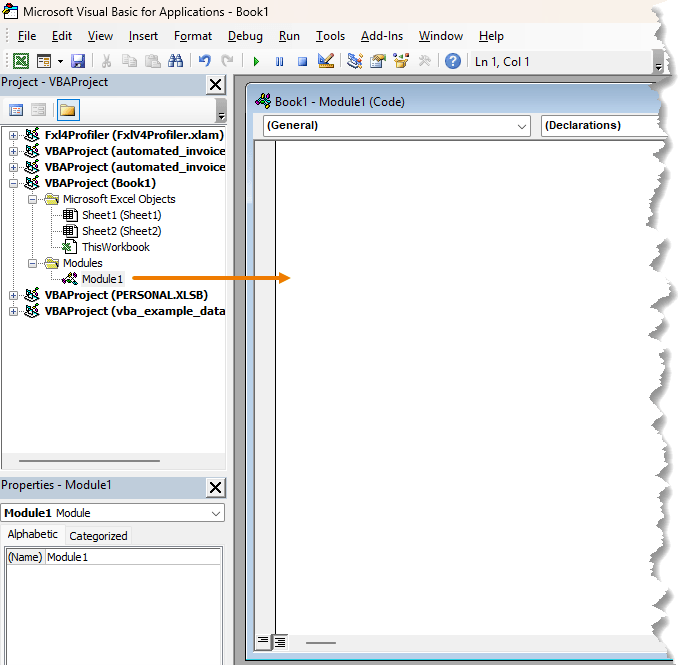Open the Object Browser toolbar icon
This screenshot has height=665, width=678.
[401, 61]
